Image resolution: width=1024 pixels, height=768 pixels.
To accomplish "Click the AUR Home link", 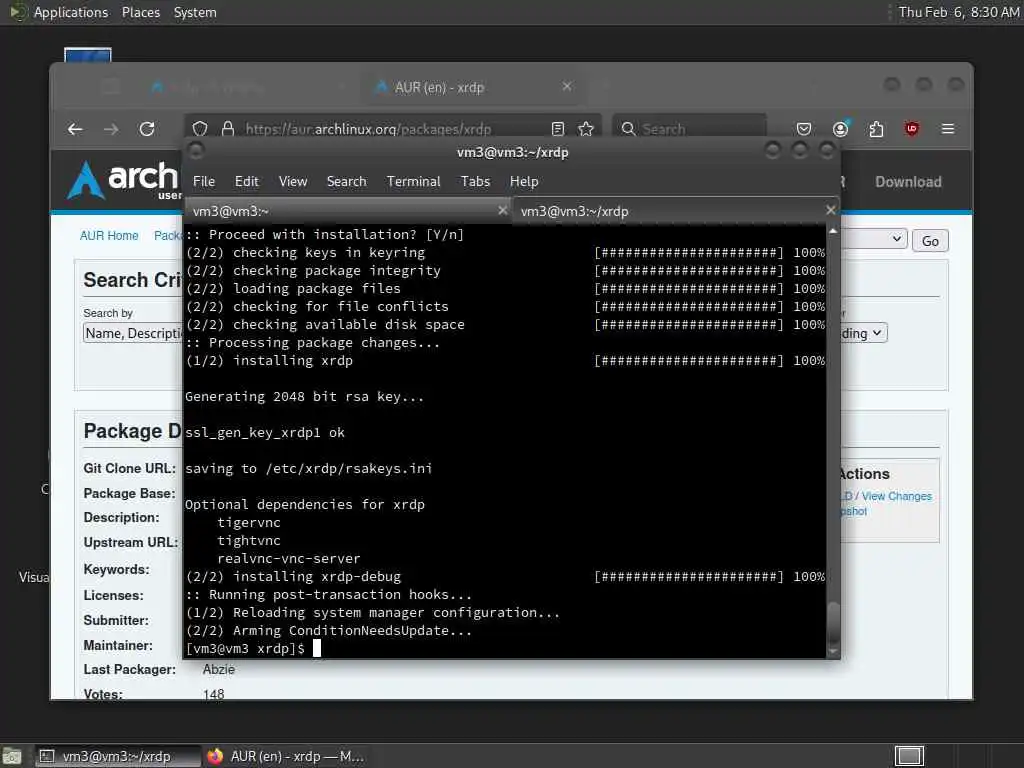I will point(109,236).
